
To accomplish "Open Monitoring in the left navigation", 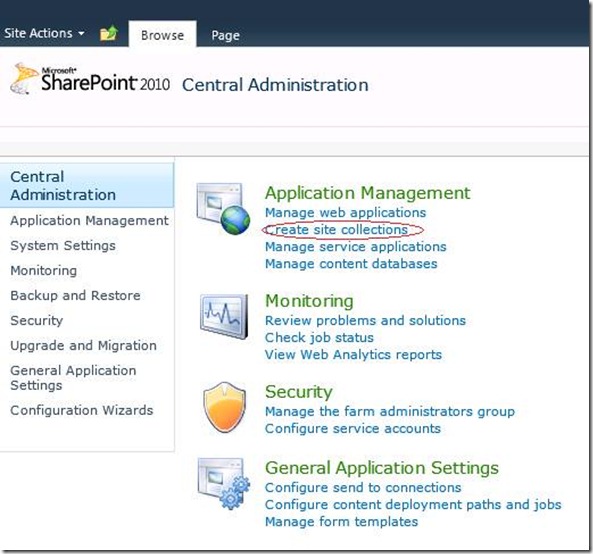I will (x=43, y=270).
